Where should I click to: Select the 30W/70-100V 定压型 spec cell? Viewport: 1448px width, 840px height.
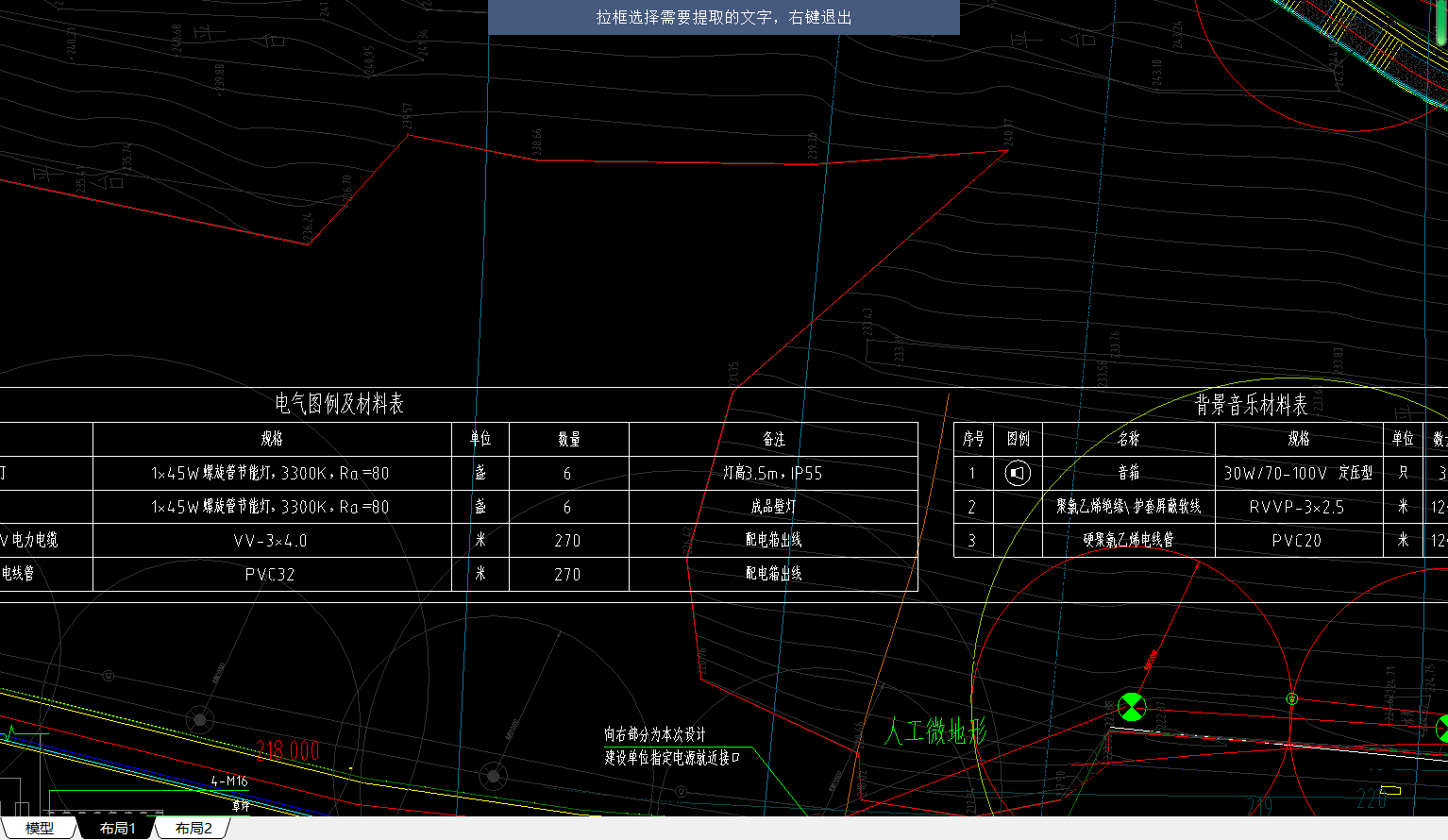tap(1299, 473)
